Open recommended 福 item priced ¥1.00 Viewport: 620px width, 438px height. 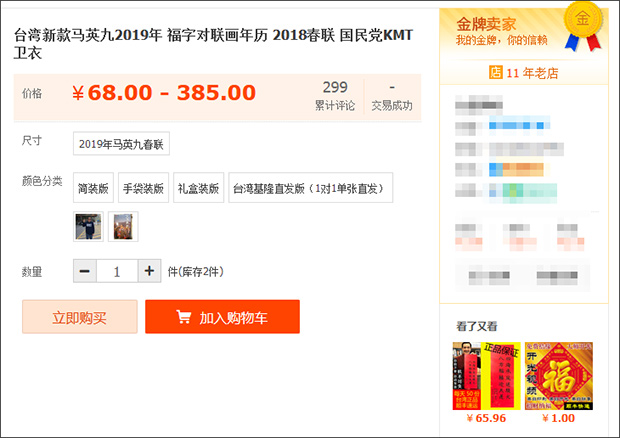(559, 376)
